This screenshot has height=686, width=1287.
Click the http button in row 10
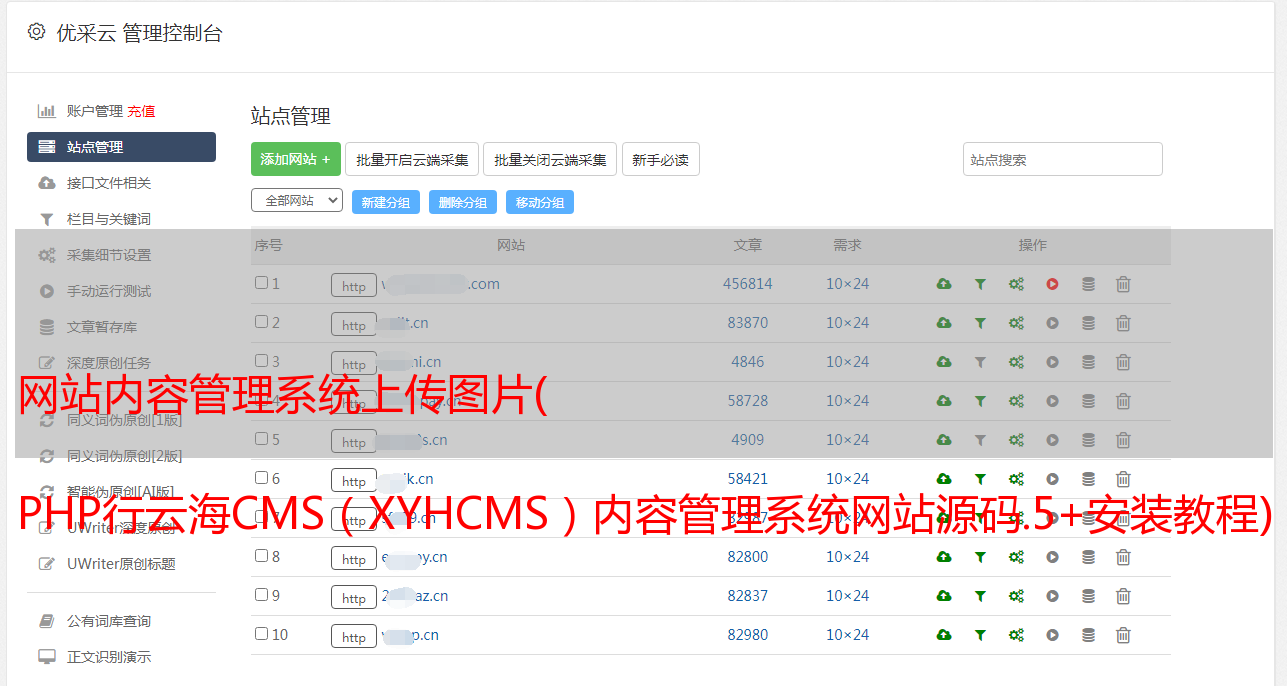[354, 637]
